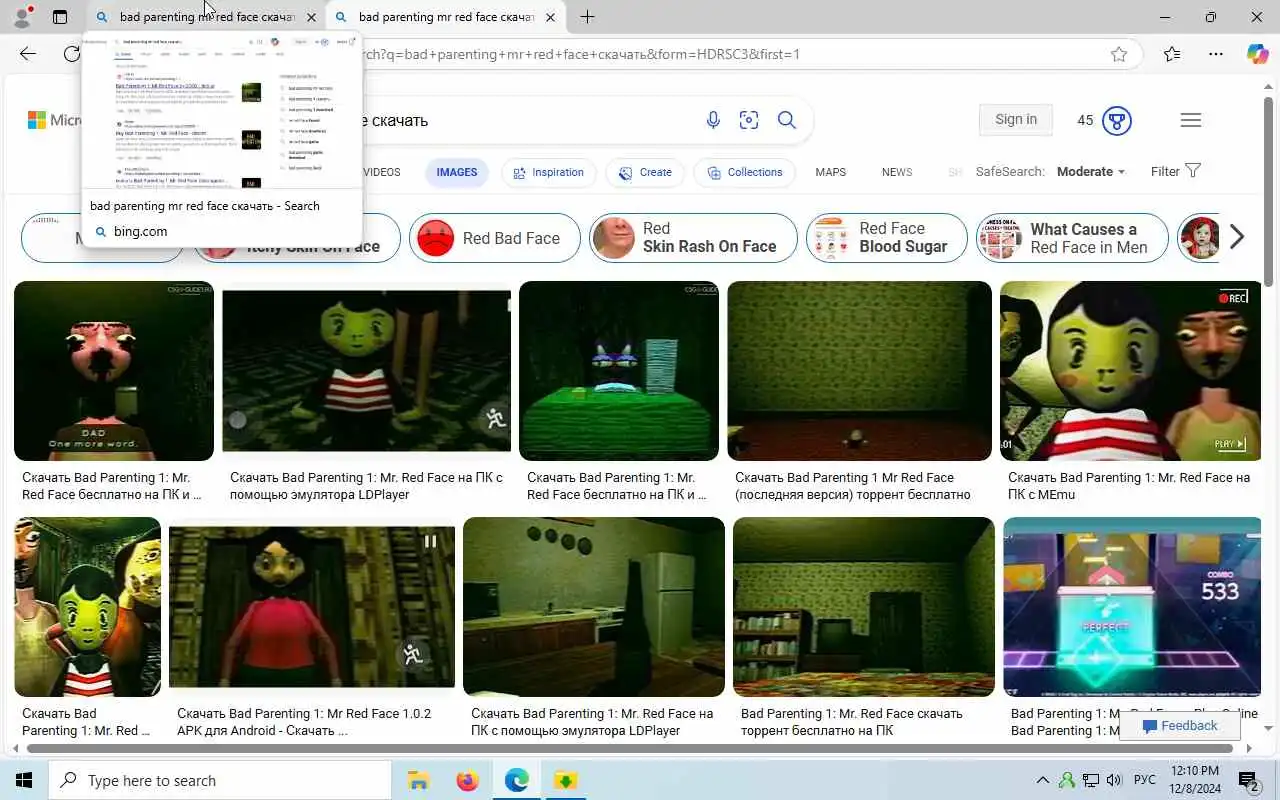Open the green bed room thumbnail
The width and height of the screenshot is (1280, 800).
(x=619, y=371)
